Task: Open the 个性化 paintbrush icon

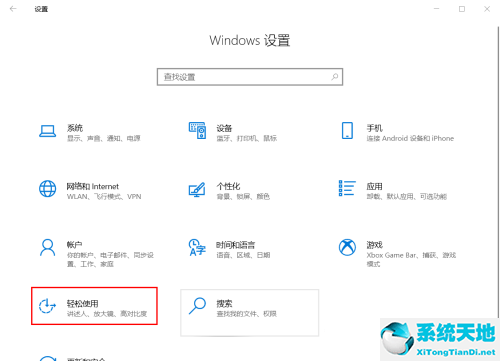Action: [x=197, y=189]
